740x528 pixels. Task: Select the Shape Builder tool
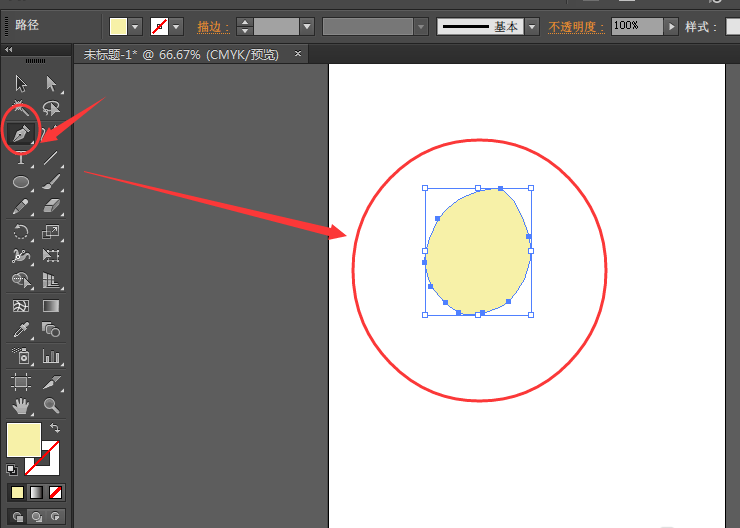click(x=21, y=280)
